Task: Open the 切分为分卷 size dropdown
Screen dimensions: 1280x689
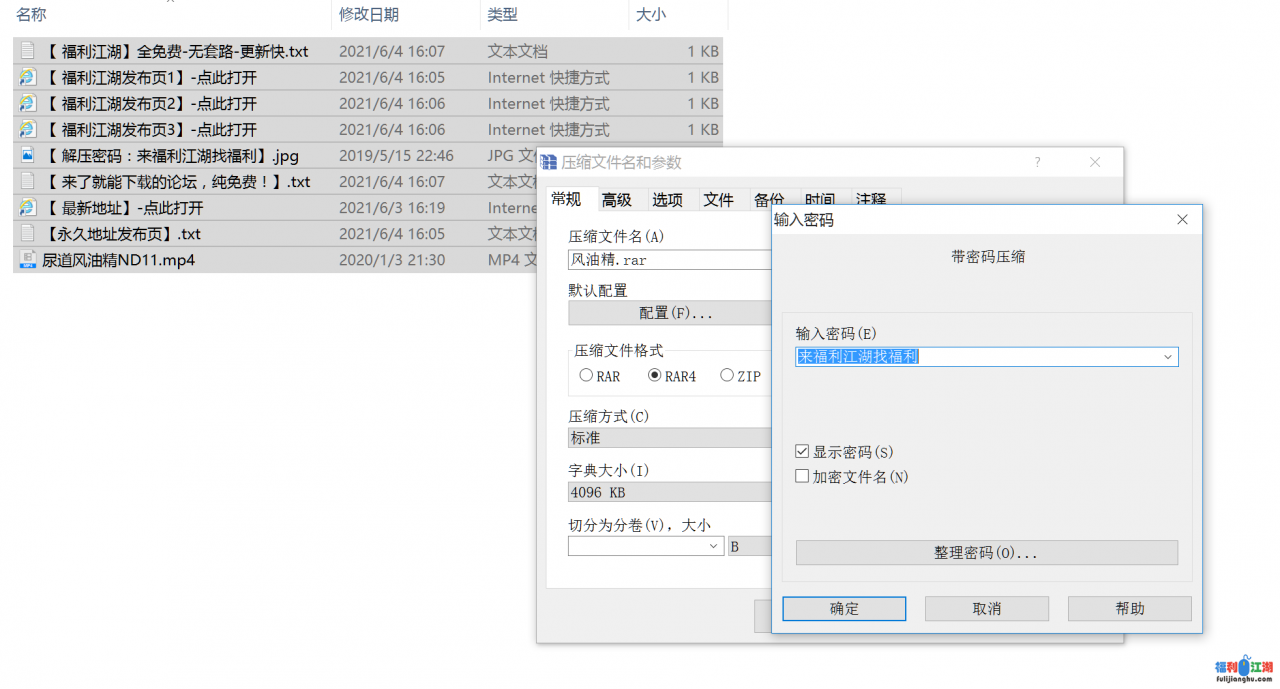Action: click(714, 546)
